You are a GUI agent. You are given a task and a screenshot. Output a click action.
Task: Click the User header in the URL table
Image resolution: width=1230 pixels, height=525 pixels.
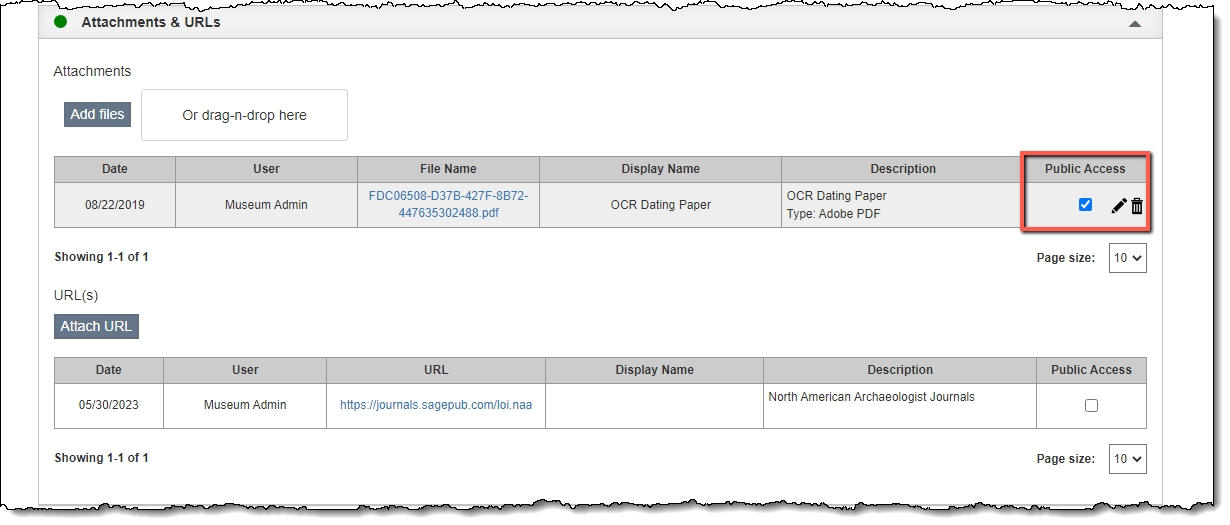[x=245, y=370]
